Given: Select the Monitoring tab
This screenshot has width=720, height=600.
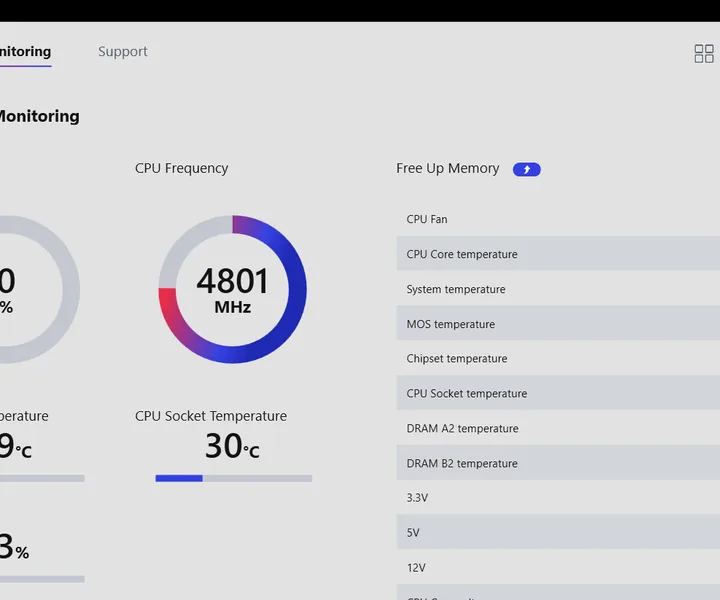Looking at the screenshot, I should [x=25, y=51].
